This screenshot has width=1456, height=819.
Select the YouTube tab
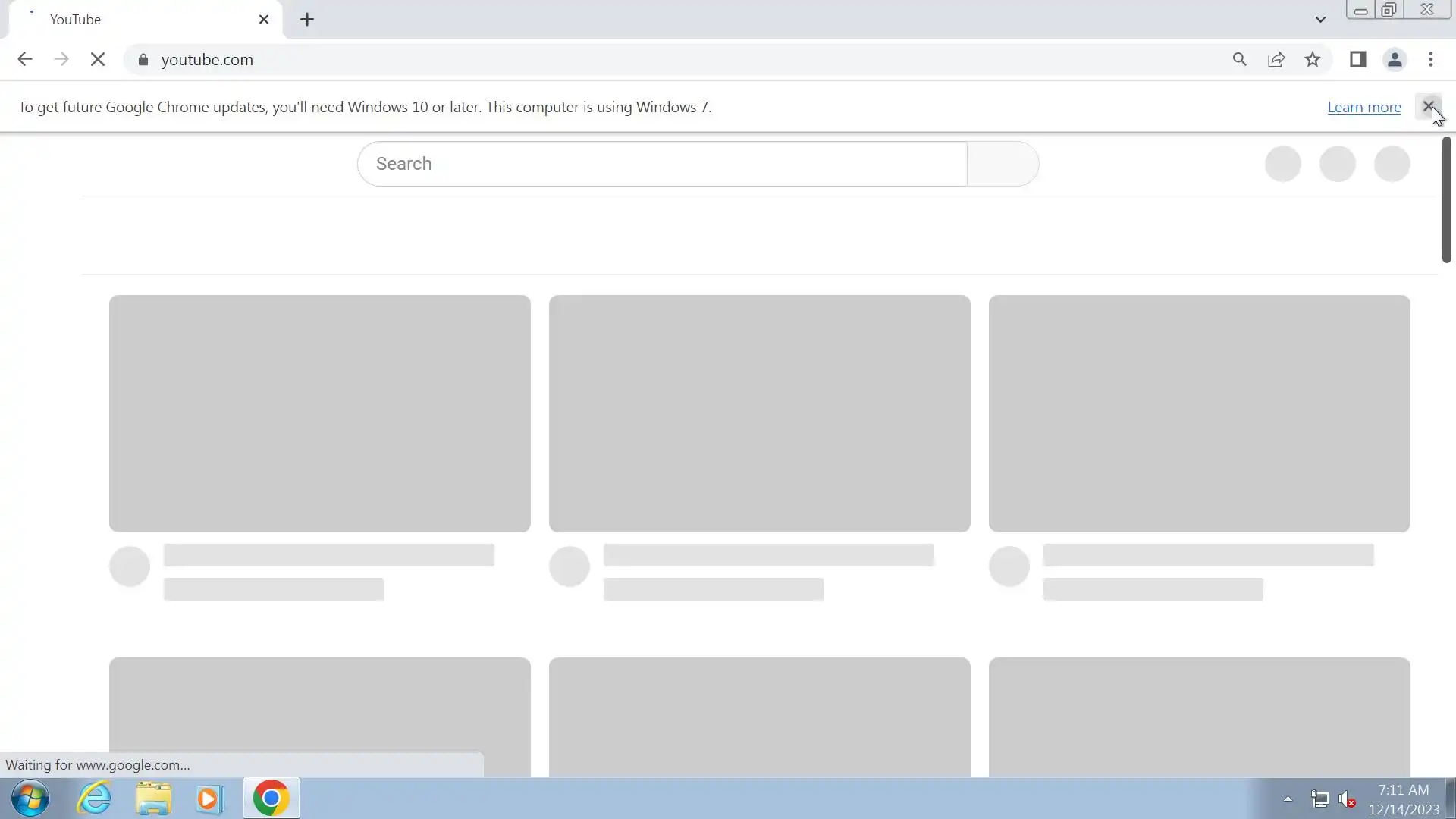pos(136,20)
